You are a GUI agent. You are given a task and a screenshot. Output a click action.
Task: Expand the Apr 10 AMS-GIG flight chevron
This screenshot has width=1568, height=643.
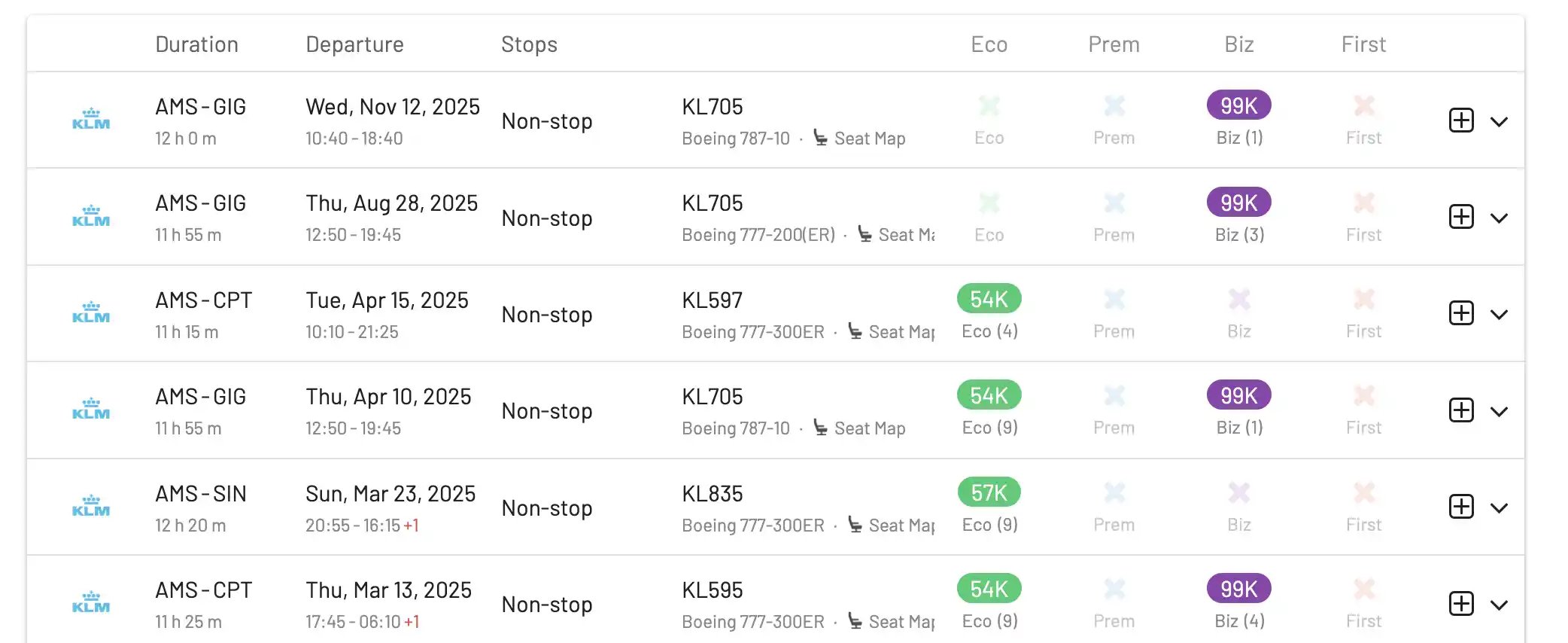(x=1499, y=412)
